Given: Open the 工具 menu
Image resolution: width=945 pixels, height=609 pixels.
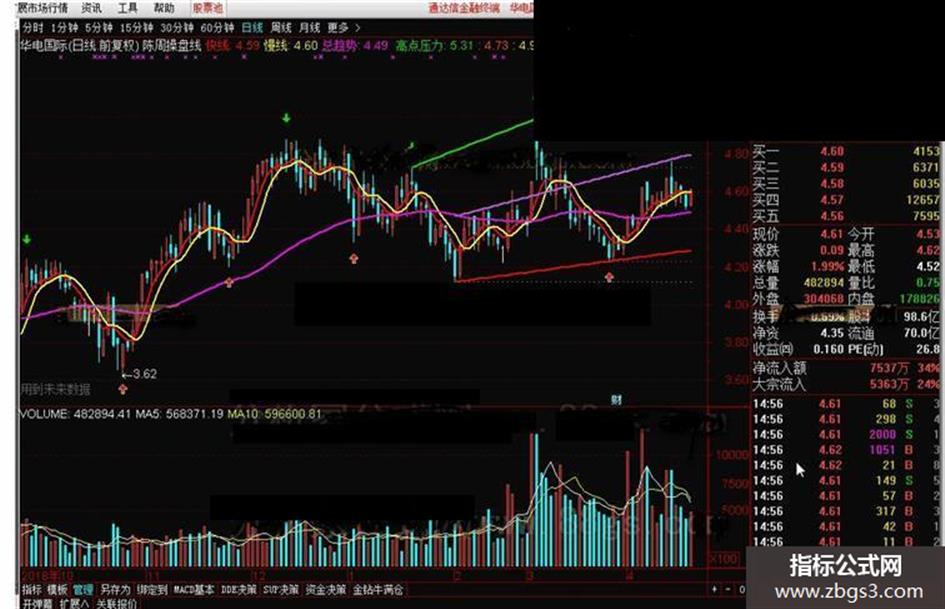Looking at the screenshot, I should tap(127, 8).
